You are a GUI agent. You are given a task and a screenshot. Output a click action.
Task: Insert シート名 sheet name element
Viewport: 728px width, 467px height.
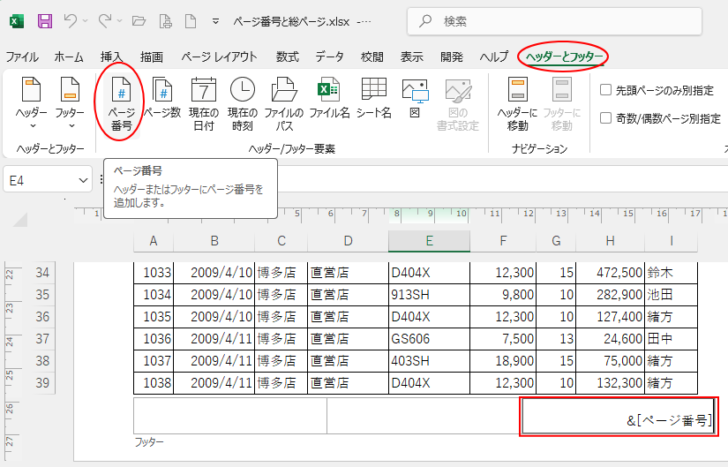374,98
